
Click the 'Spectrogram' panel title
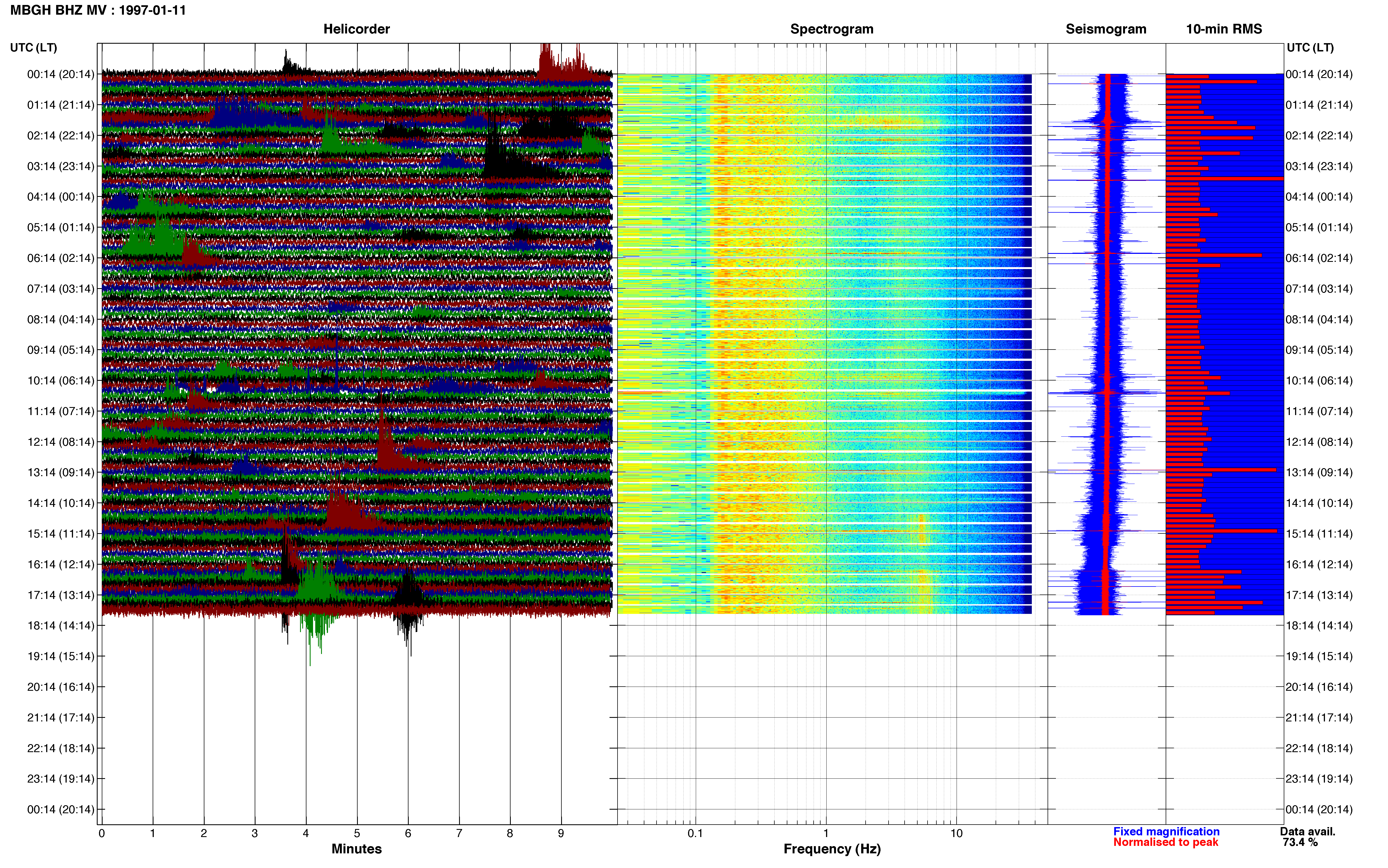832,29
